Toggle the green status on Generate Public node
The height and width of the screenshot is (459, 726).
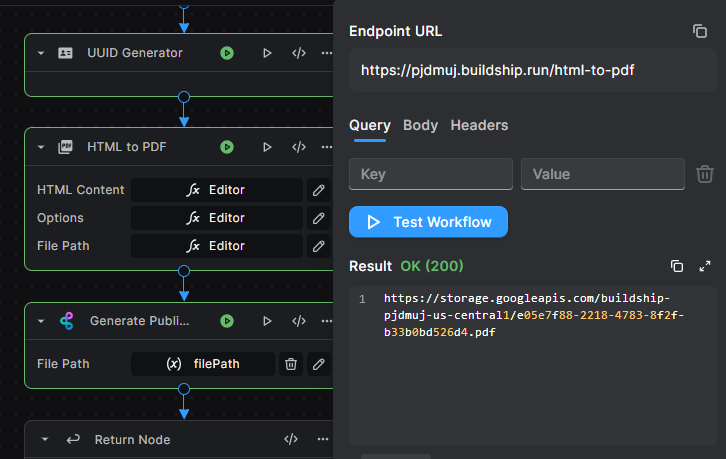tap(227, 321)
